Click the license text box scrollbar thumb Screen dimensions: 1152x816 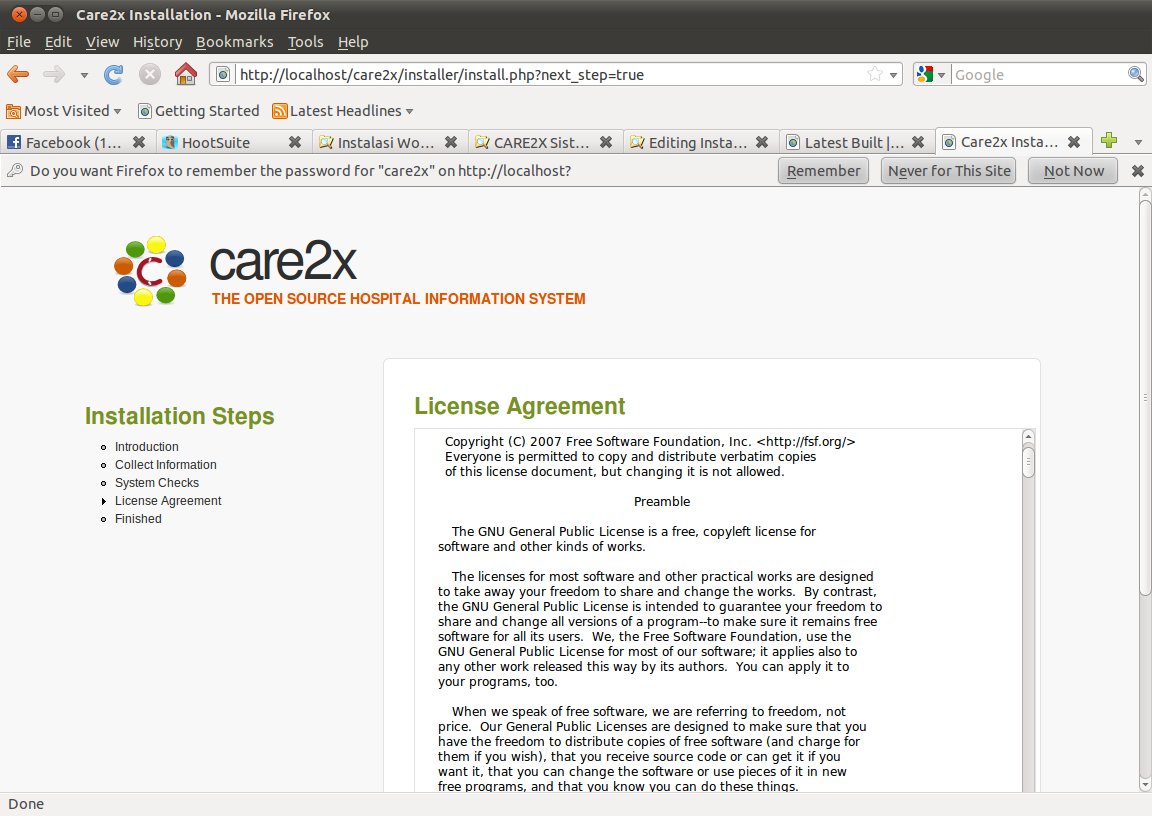click(1029, 462)
